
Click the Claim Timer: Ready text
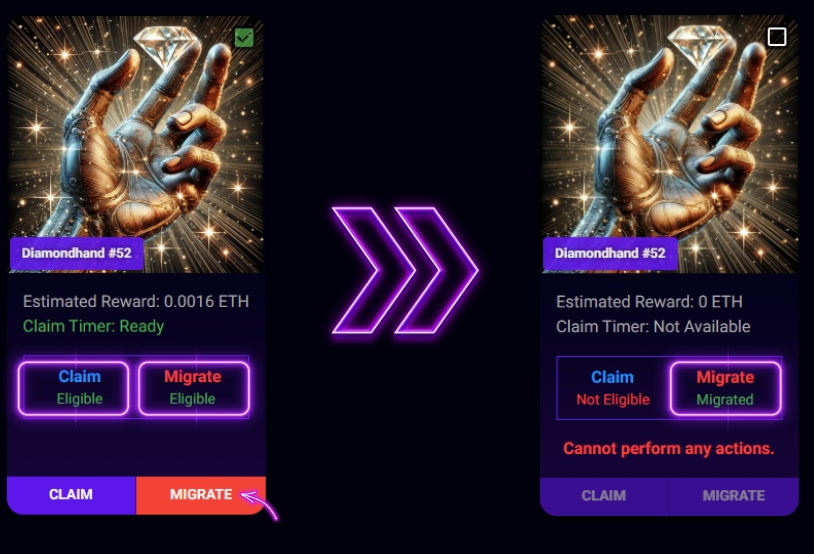(93, 327)
